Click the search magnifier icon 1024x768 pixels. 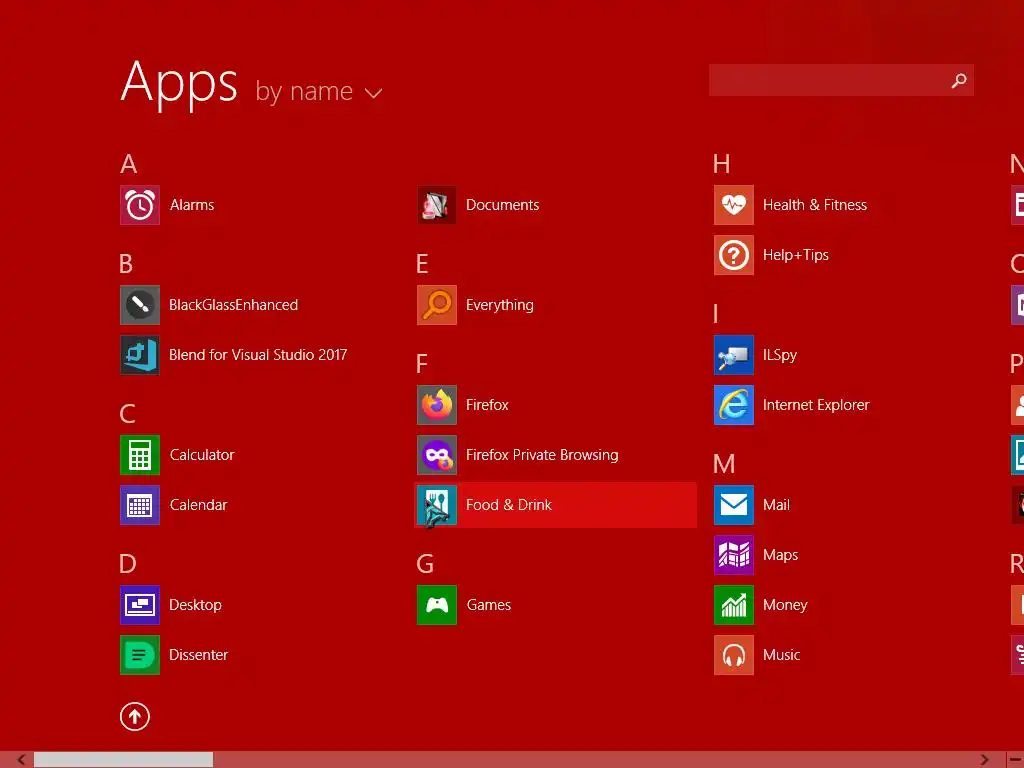959,80
